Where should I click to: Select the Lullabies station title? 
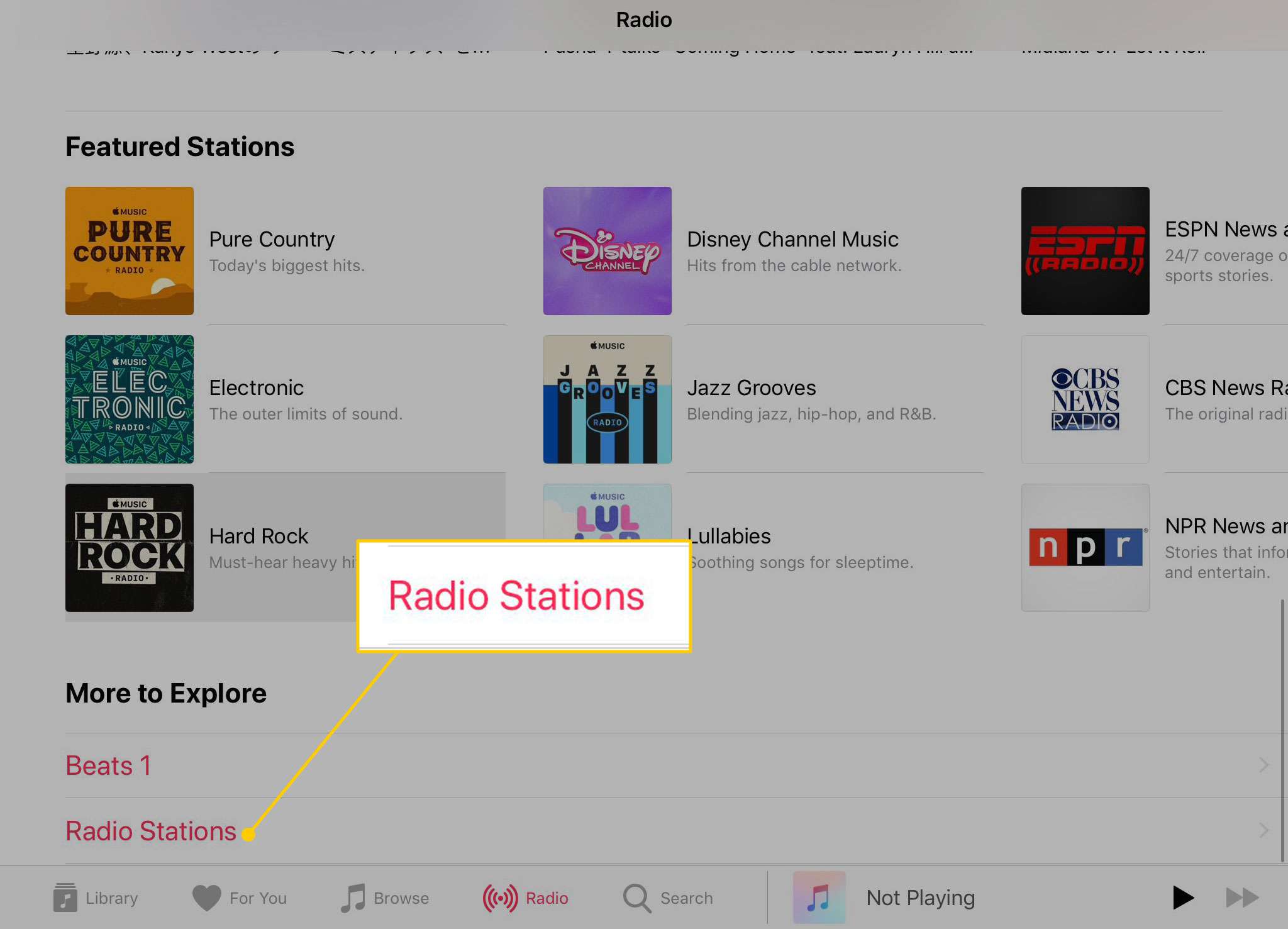pyautogui.click(x=730, y=536)
